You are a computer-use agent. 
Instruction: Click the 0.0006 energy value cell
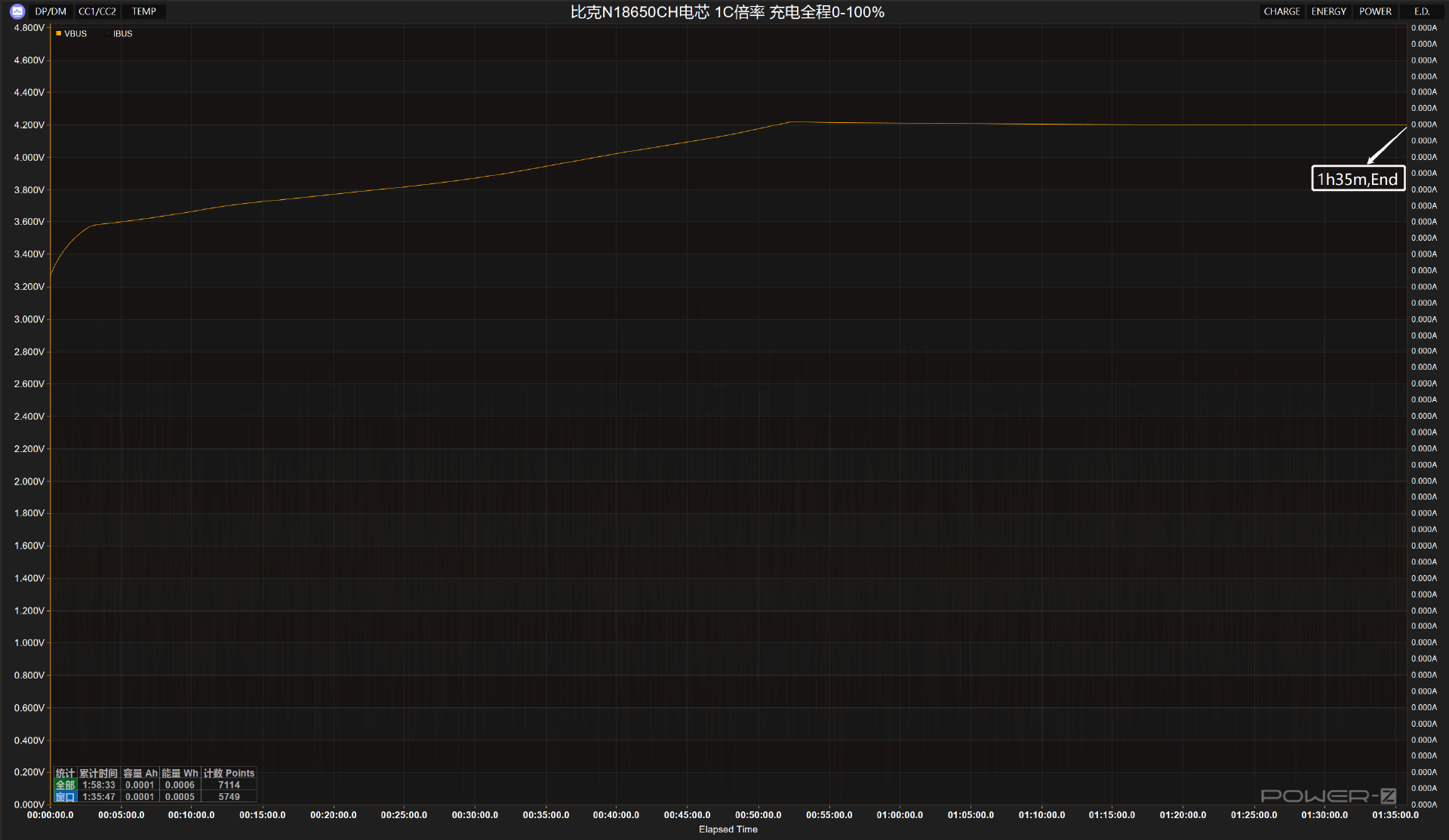[180, 785]
